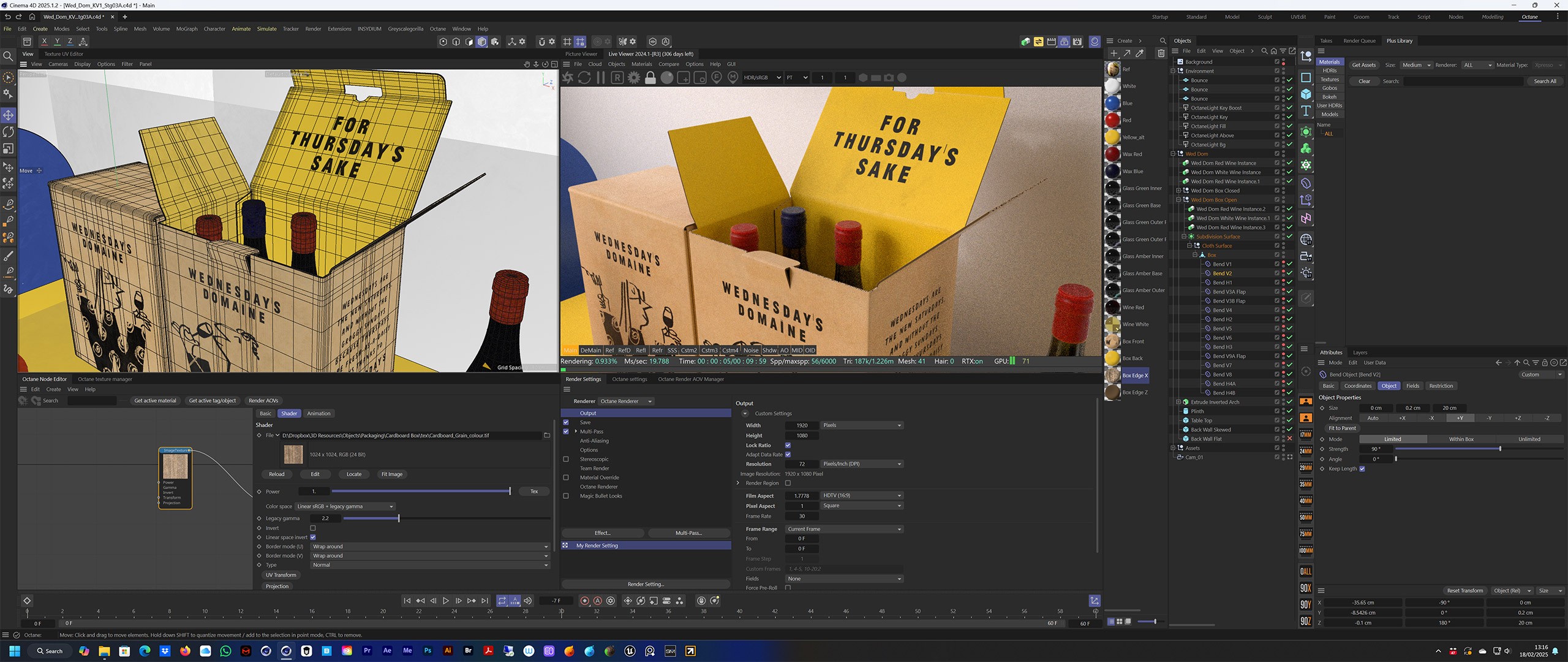This screenshot has width=1568, height=662.
Task: Click the Get active material button
Action: tap(155, 401)
